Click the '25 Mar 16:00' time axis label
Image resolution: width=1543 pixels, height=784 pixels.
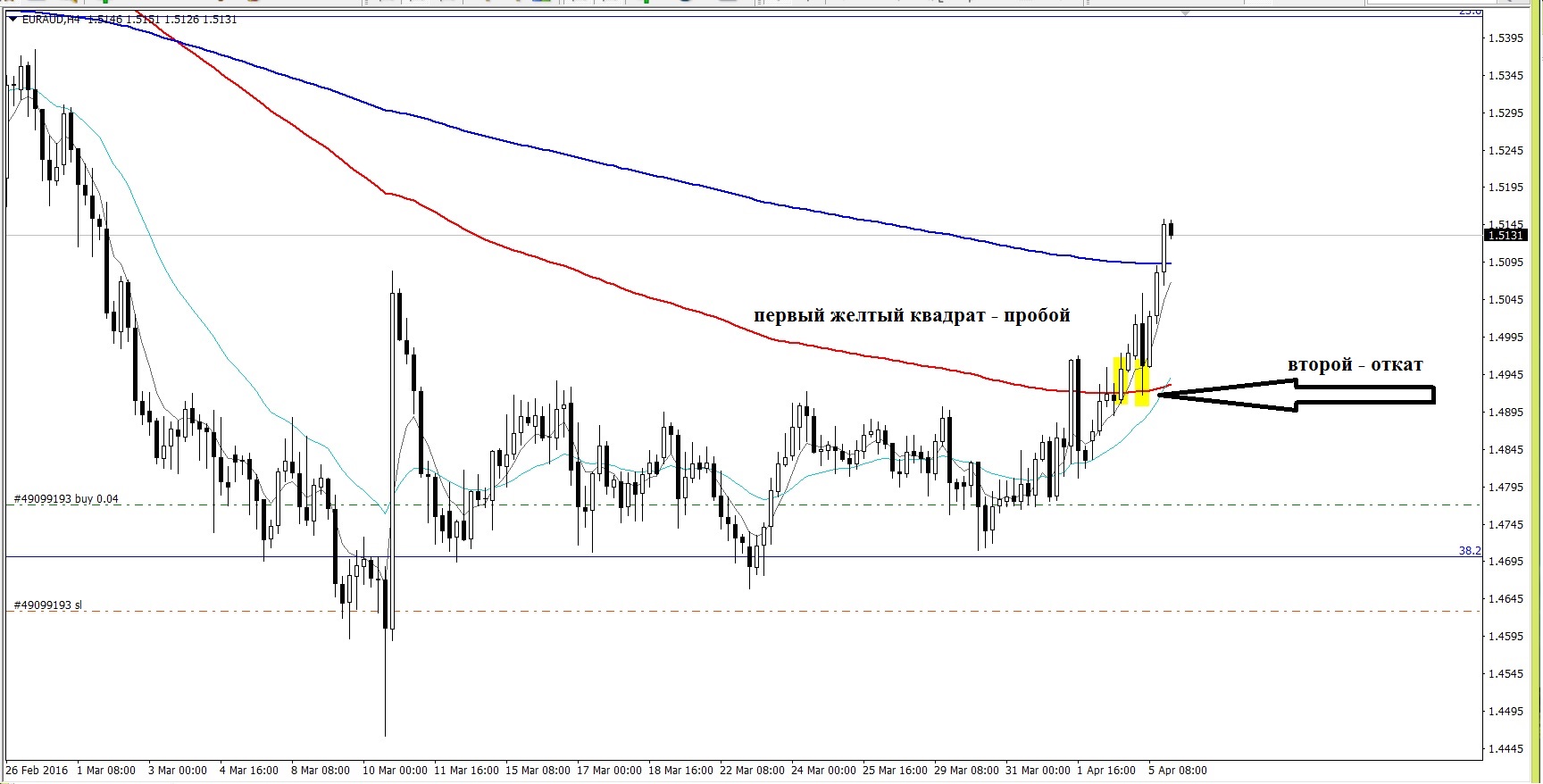tap(895, 770)
